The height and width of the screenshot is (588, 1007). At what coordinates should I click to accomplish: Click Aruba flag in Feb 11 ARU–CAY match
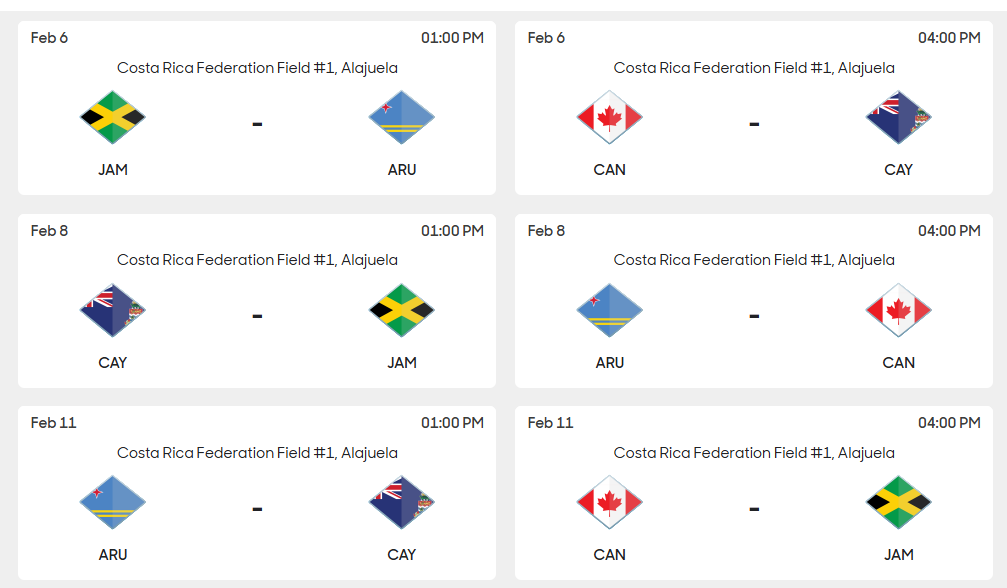pyautogui.click(x=112, y=503)
